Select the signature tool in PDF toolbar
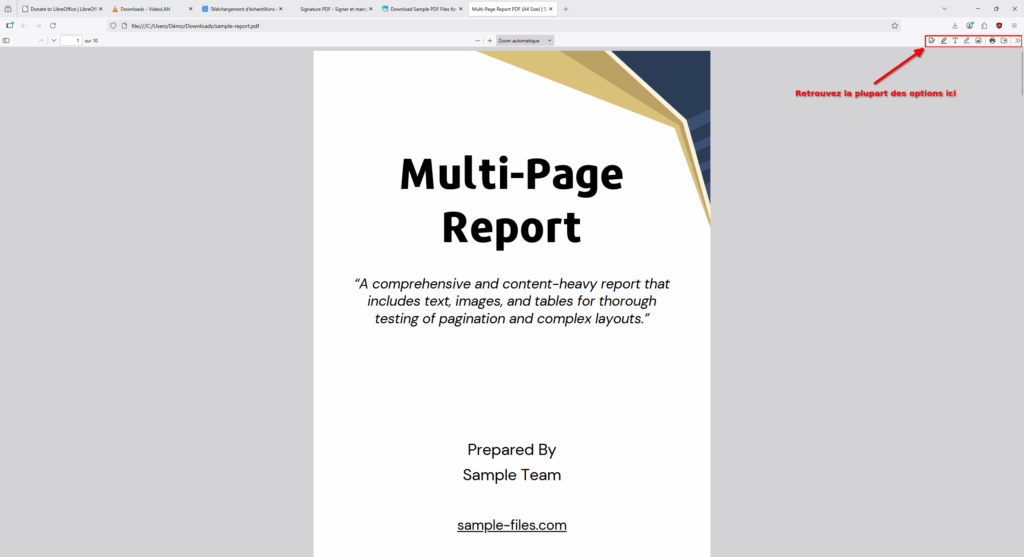1024x557 pixels. click(931, 41)
